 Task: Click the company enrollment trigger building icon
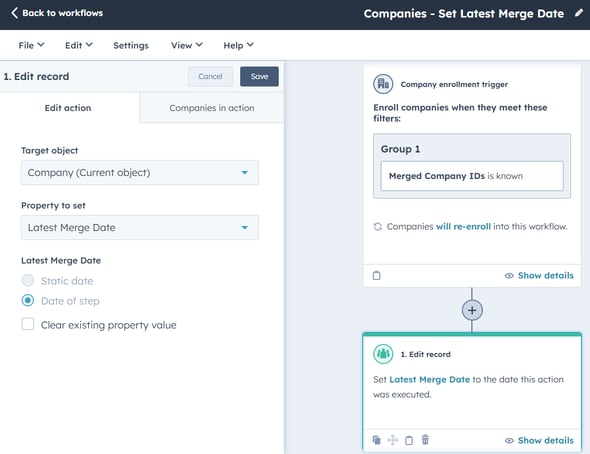383,84
